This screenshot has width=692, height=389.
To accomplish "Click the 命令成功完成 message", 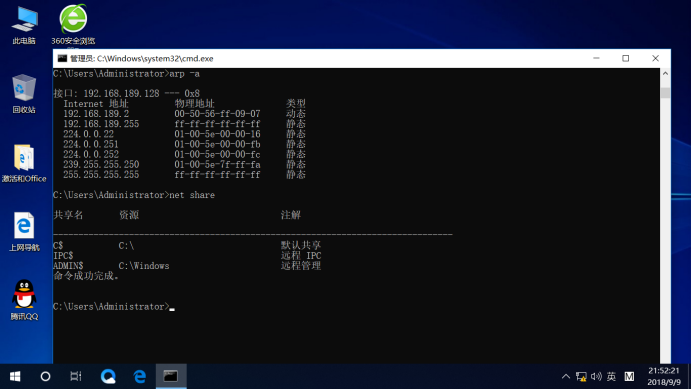I will pos(86,276).
